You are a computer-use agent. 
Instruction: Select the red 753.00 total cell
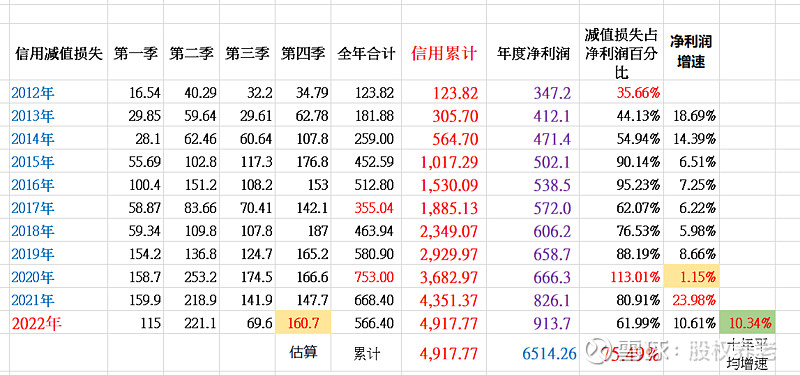coord(366,277)
